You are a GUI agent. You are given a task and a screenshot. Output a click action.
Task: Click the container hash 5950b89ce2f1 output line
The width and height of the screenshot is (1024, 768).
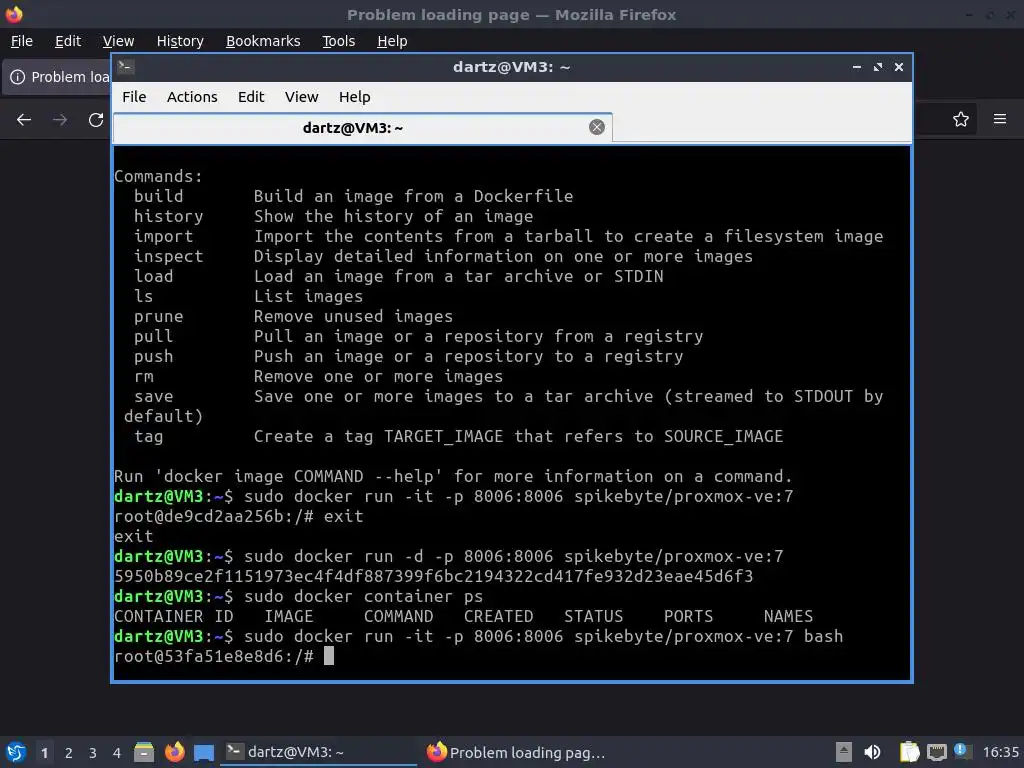tap(433, 577)
